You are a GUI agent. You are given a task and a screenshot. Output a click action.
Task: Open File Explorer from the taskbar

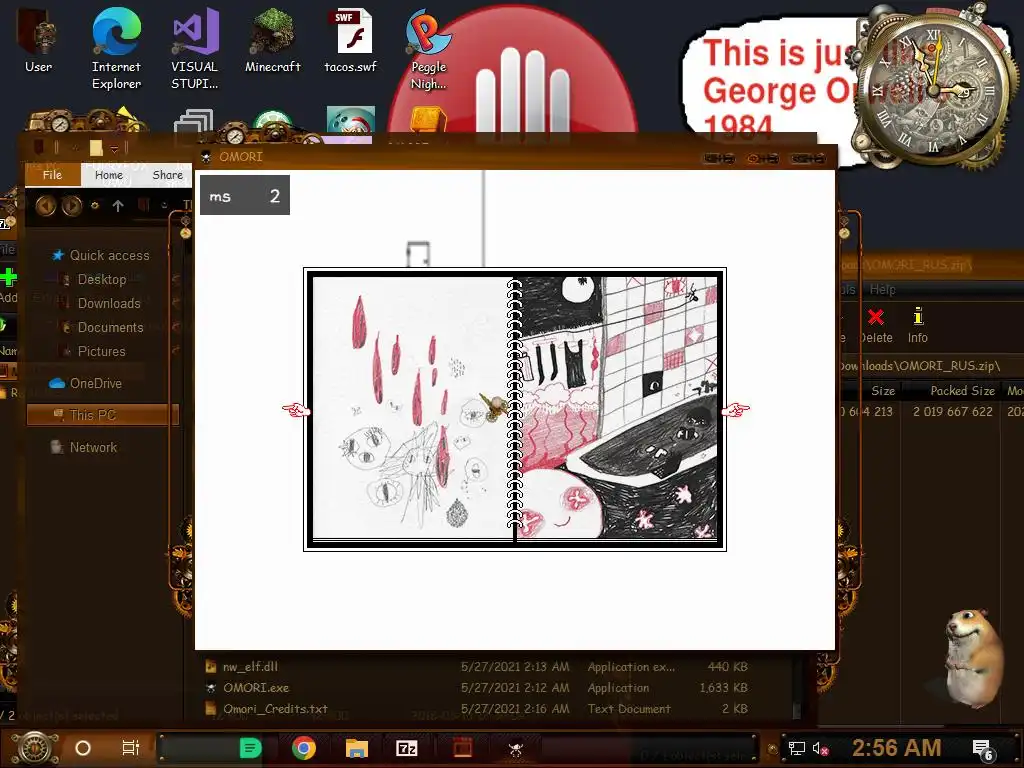click(357, 748)
